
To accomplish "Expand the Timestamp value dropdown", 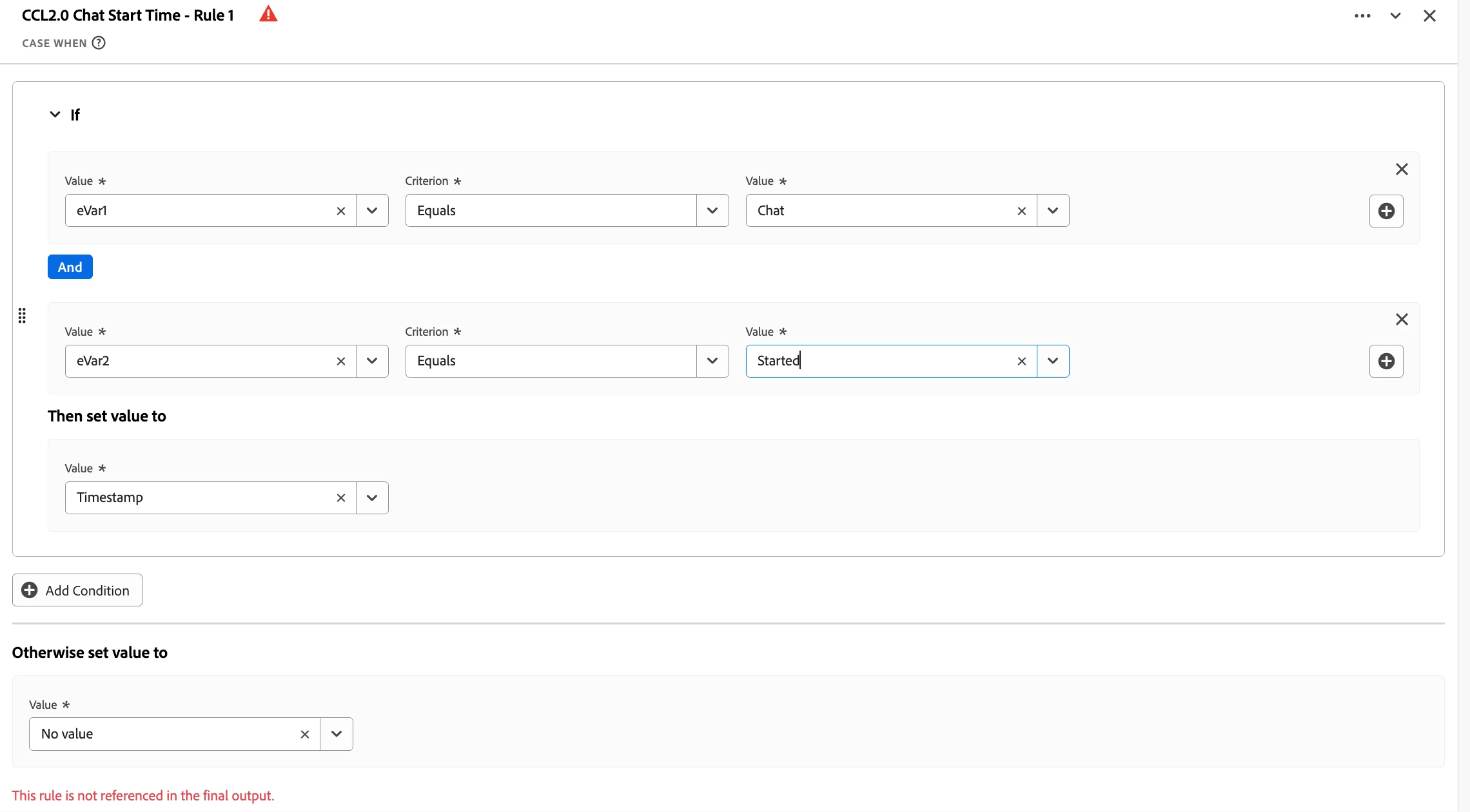I will click(372, 498).
